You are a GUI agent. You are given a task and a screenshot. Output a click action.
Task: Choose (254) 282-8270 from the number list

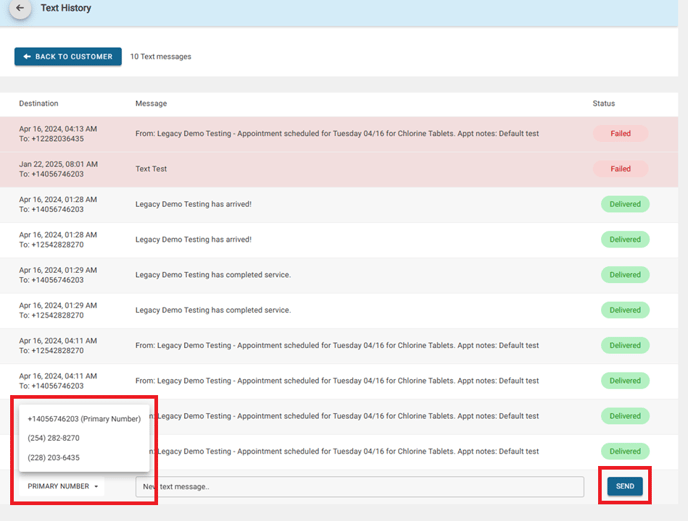click(x=54, y=438)
